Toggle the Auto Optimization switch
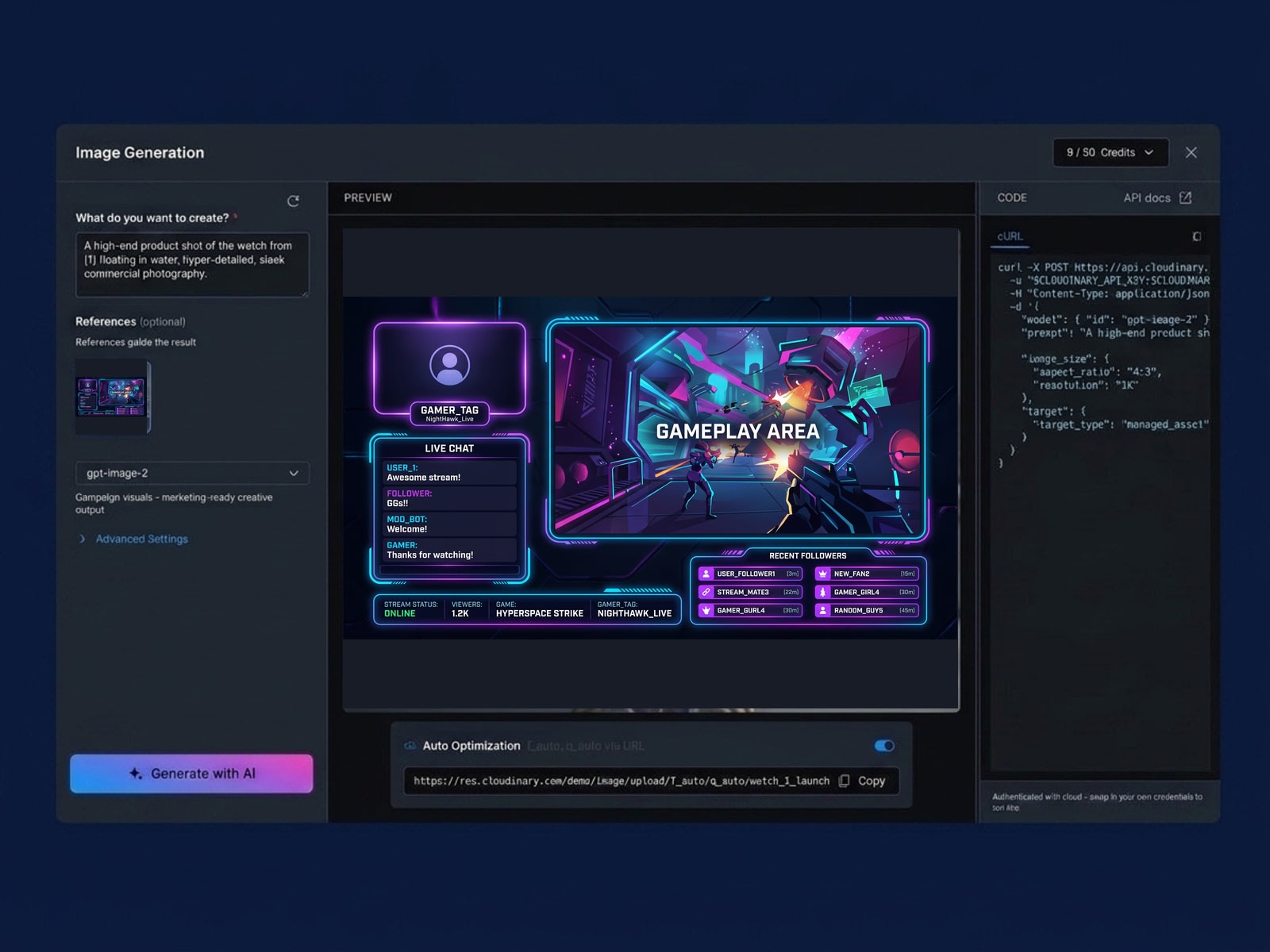 (884, 746)
